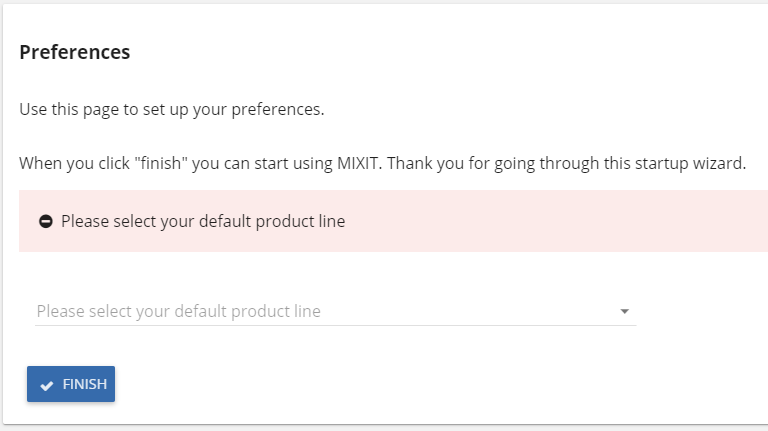Click the sentence mentioning the startup wizard
This screenshot has height=431, width=768.
[383, 163]
